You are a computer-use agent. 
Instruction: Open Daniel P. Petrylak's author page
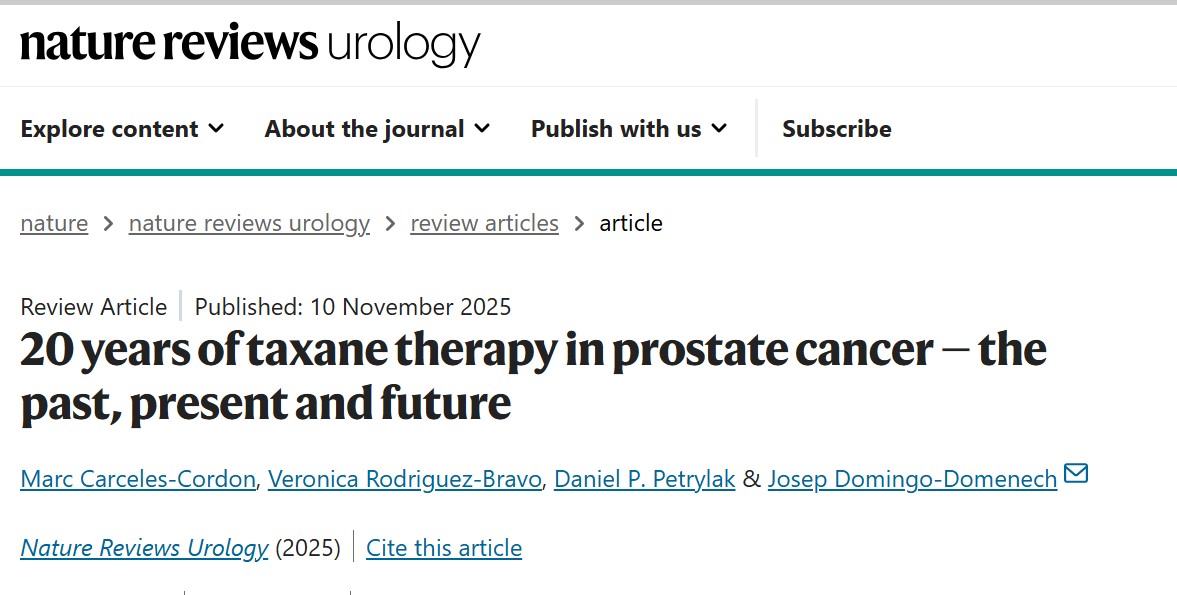(644, 479)
